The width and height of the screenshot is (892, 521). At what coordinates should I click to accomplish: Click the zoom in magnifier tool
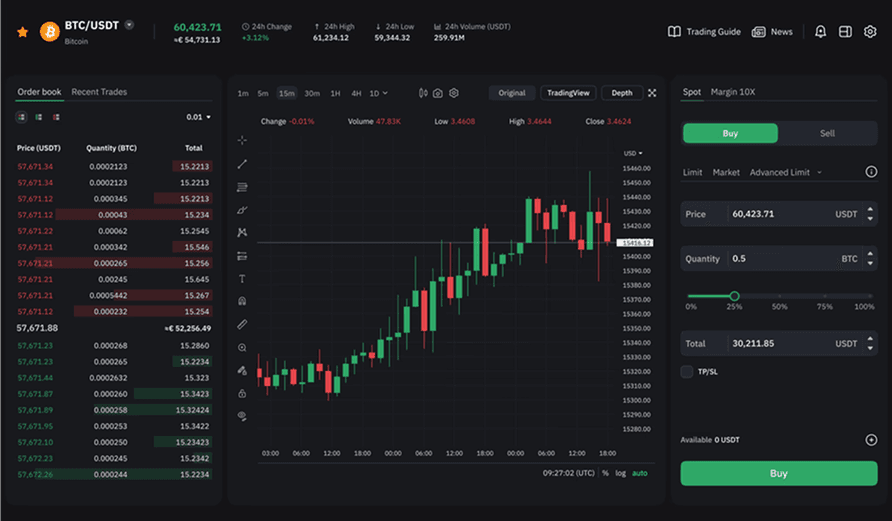[x=242, y=348]
